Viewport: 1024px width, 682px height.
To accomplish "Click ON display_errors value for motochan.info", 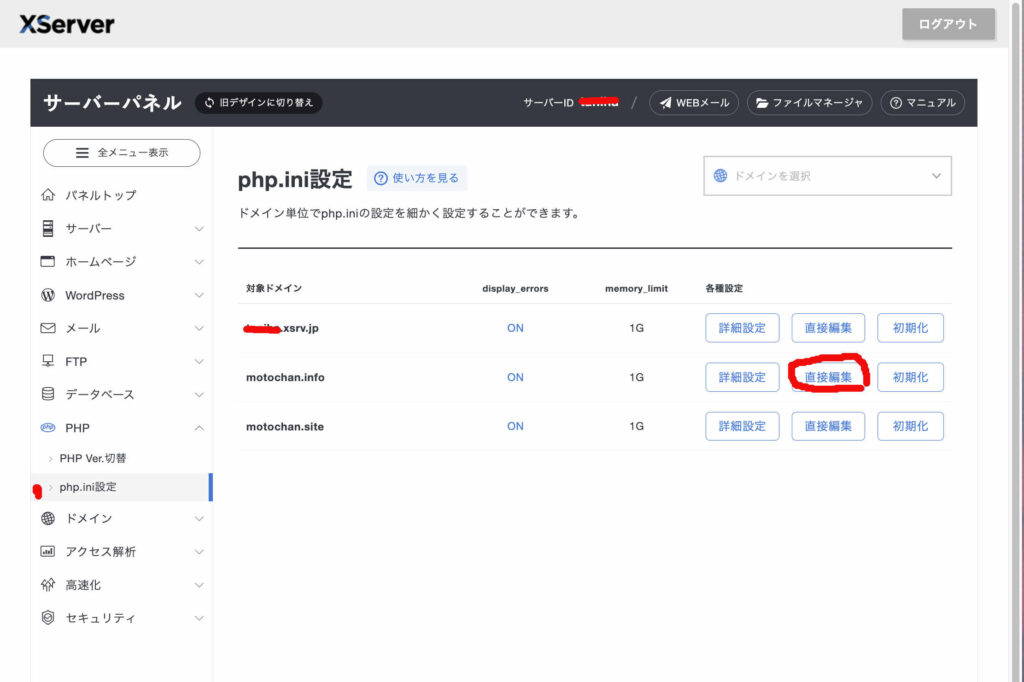I will point(515,378).
